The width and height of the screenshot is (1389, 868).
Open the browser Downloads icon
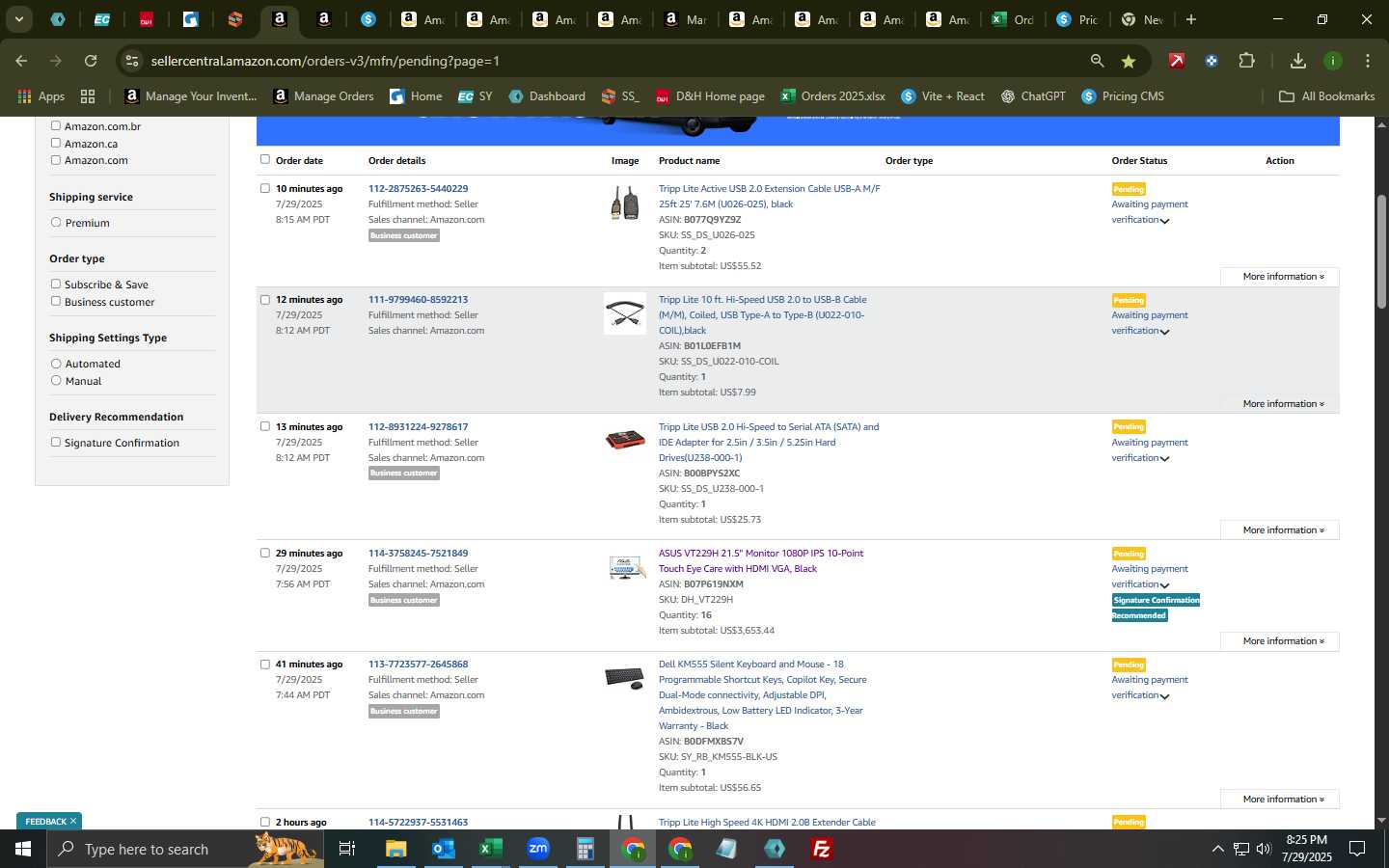tap(1298, 61)
